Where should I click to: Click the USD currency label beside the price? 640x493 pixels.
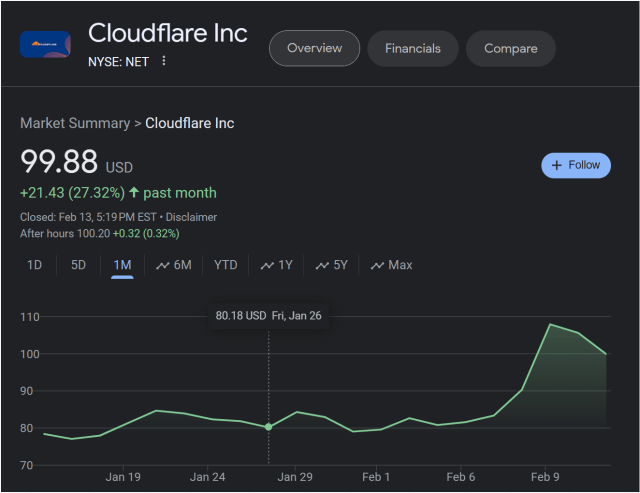119,167
